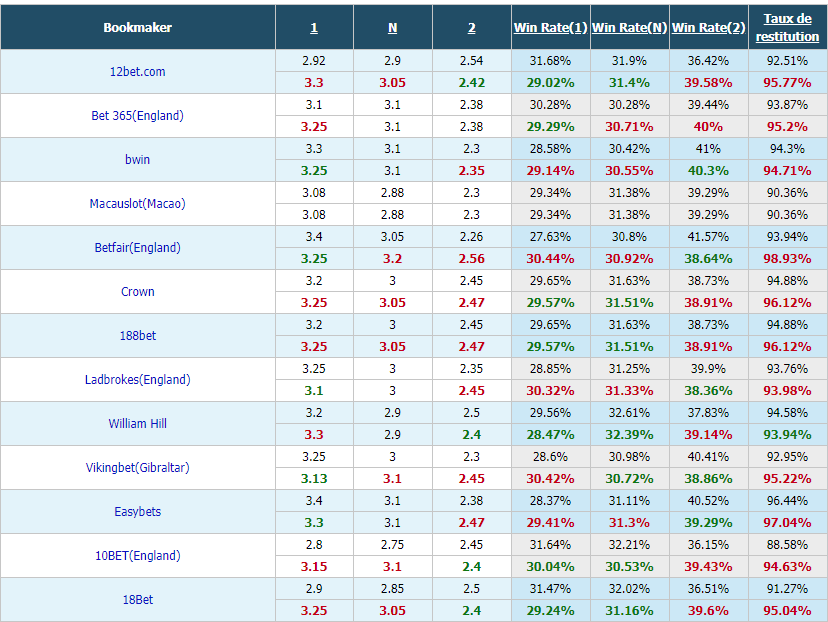The height and width of the screenshot is (622, 828).
Task: Open the Easybets bookmaker link
Action: [x=137, y=512]
